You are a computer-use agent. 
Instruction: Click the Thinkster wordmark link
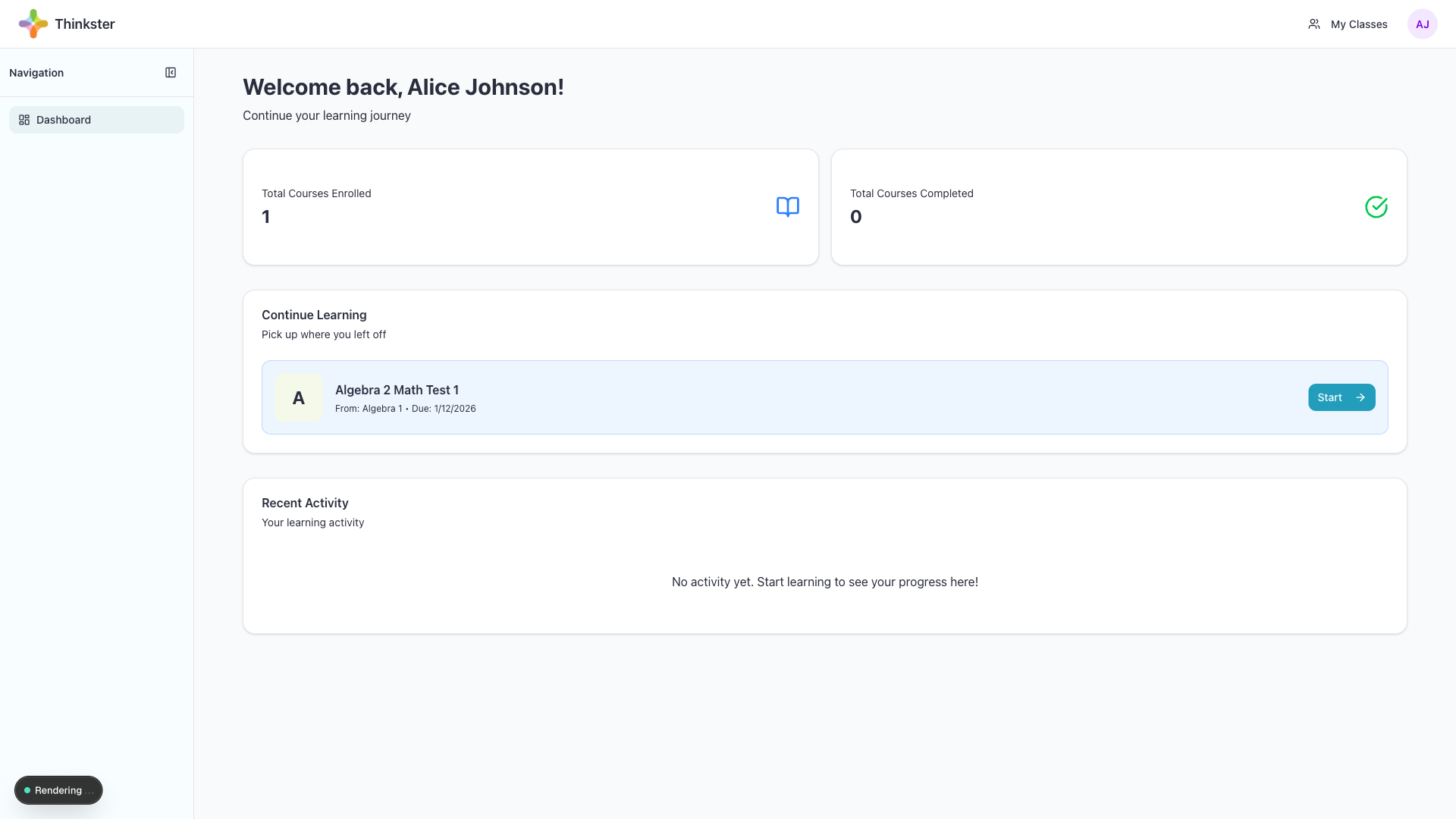pos(84,24)
